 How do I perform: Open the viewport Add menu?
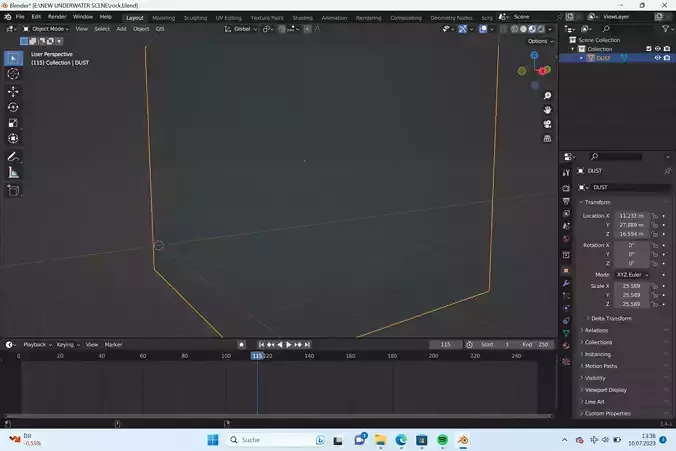tap(122, 29)
